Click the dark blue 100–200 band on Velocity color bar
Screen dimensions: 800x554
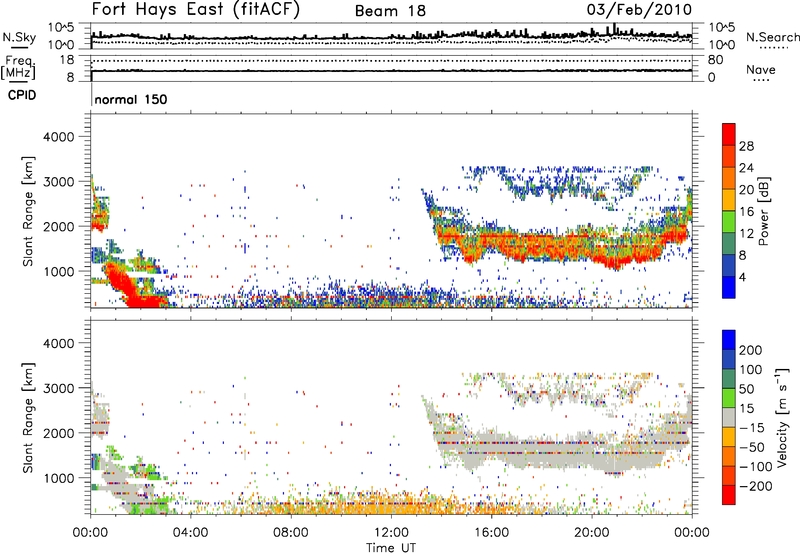pyautogui.click(x=729, y=359)
